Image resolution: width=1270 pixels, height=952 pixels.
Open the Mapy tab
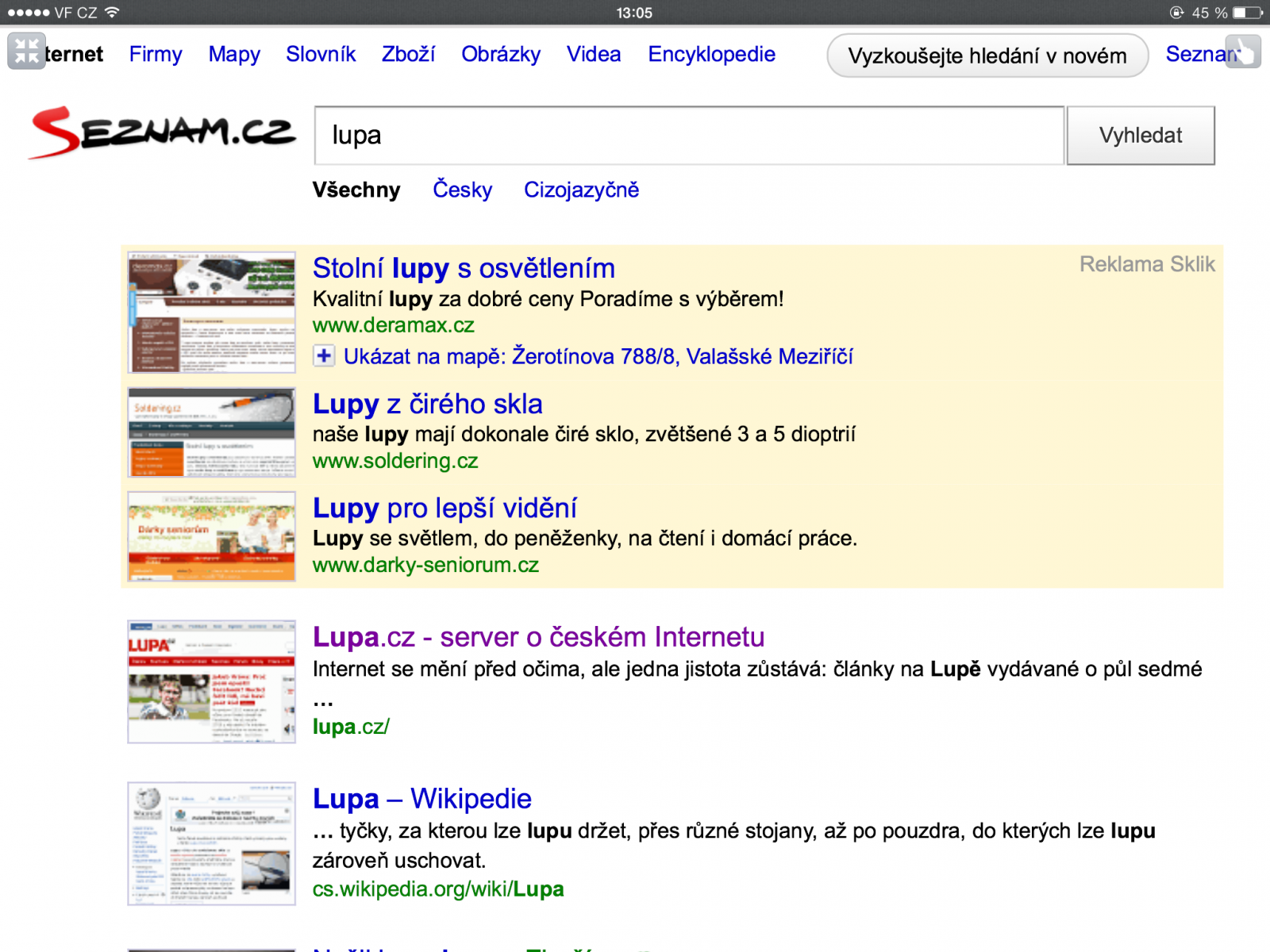(x=234, y=54)
